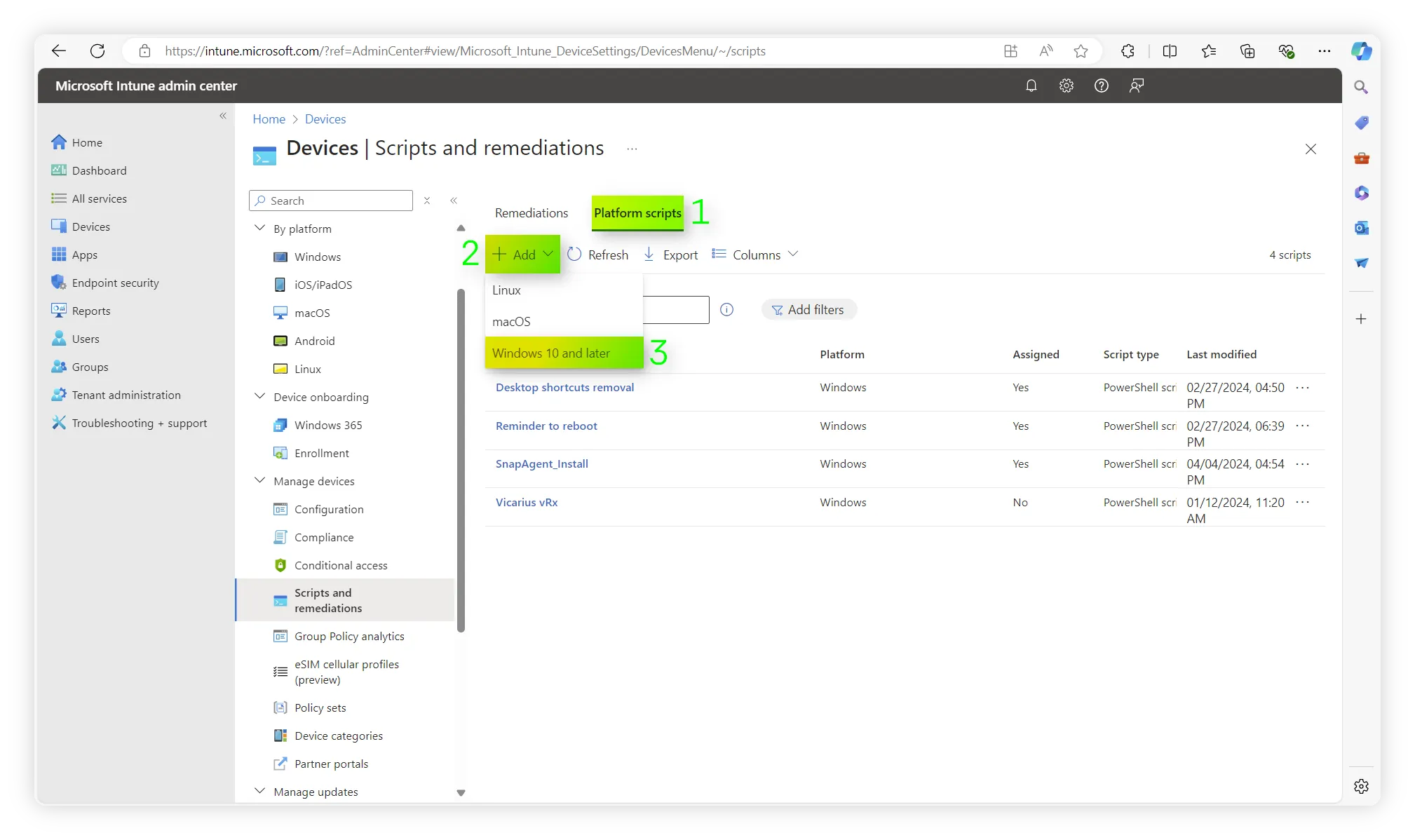Screen dimensions: 1415x840
Task: Collapse the By platform section
Action: coord(259,228)
